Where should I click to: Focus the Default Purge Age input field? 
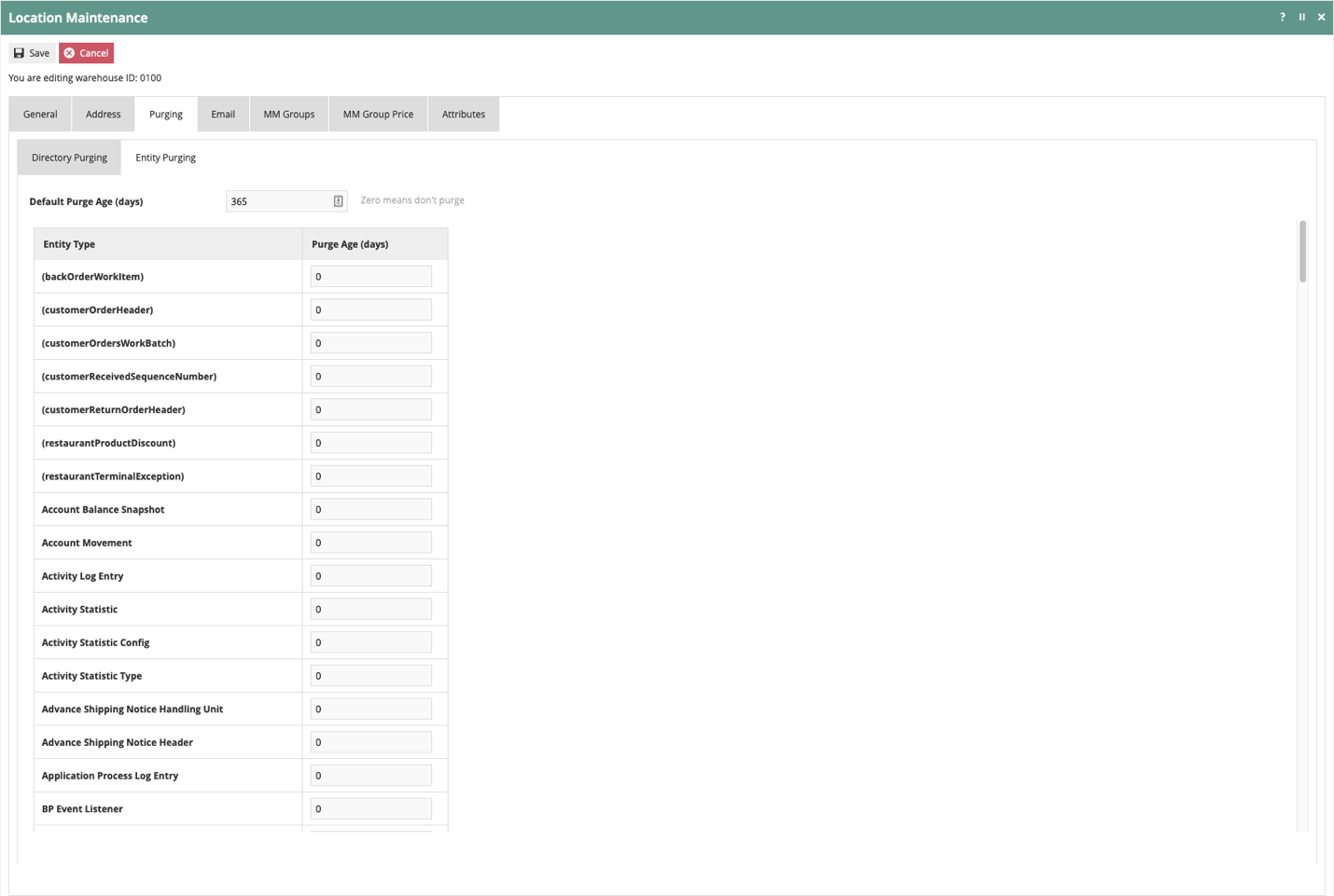[286, 201]
